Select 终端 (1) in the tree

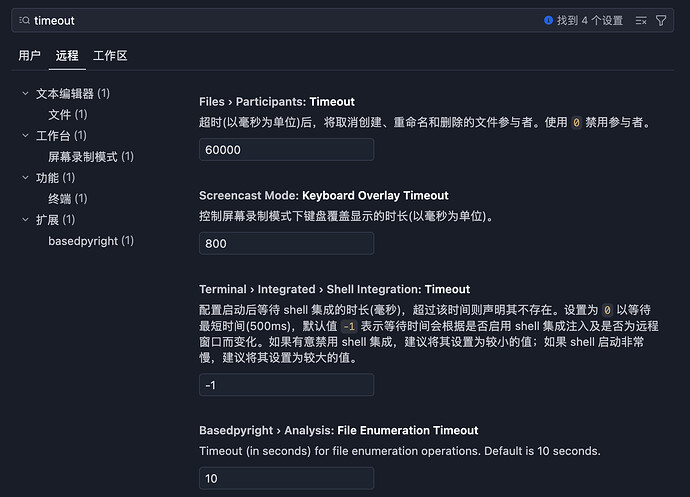pyautogui.click(x=68, y=199)
